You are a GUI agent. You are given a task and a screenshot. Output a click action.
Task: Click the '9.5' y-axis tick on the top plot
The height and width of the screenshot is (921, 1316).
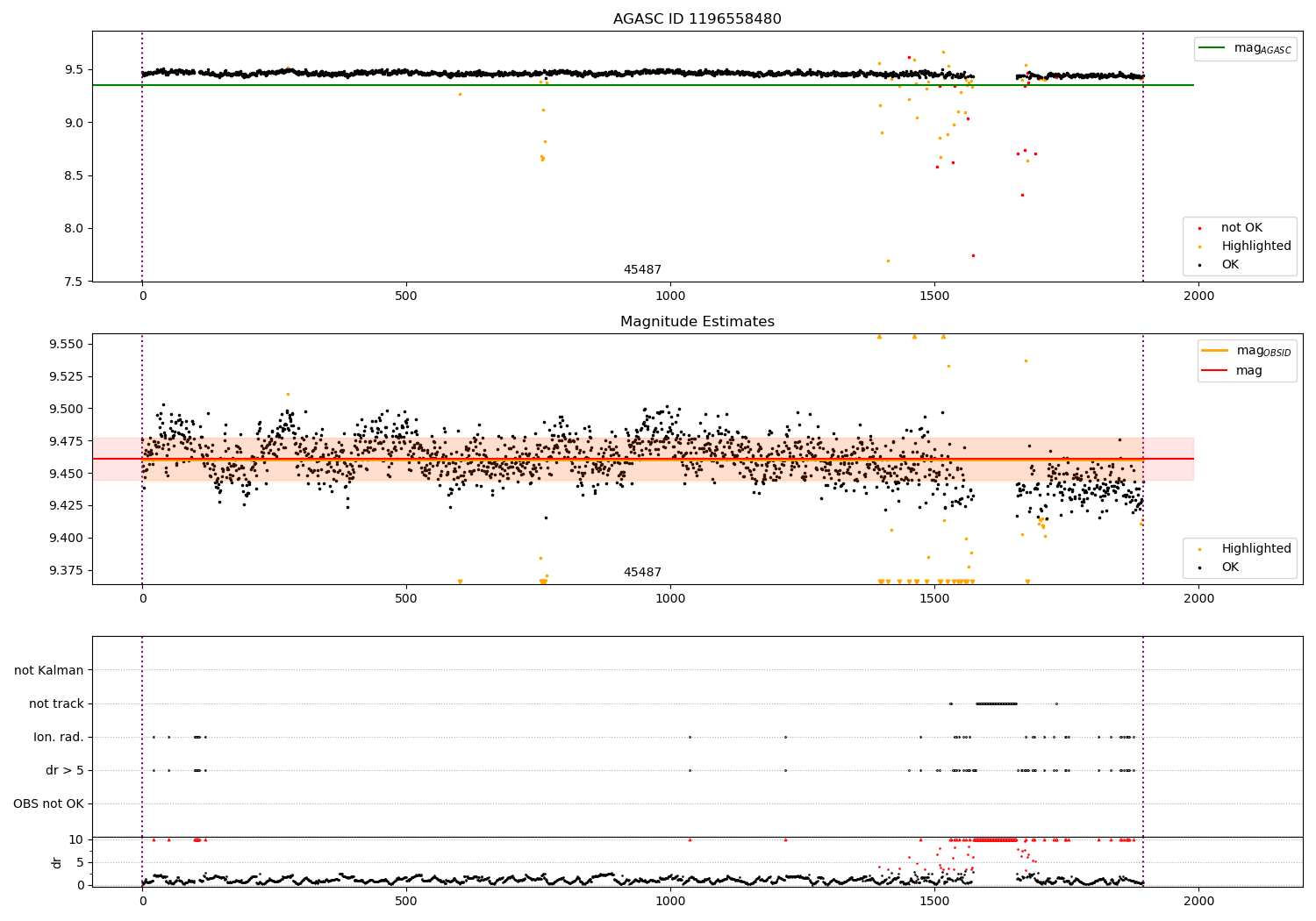(74, 69)
